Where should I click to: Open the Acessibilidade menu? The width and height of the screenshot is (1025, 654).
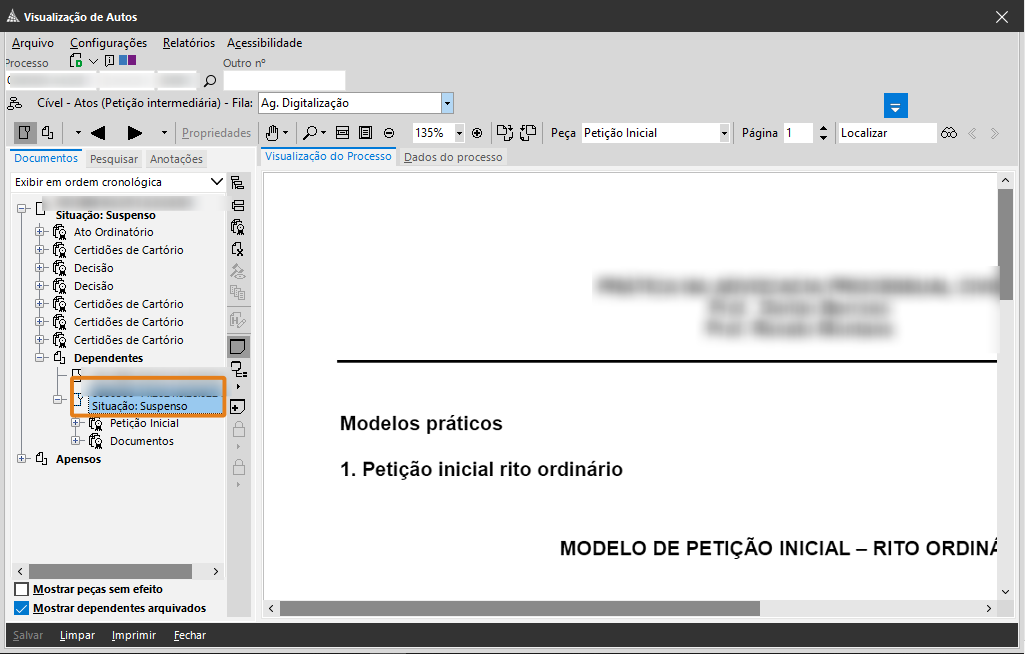(x=265, y=43)
